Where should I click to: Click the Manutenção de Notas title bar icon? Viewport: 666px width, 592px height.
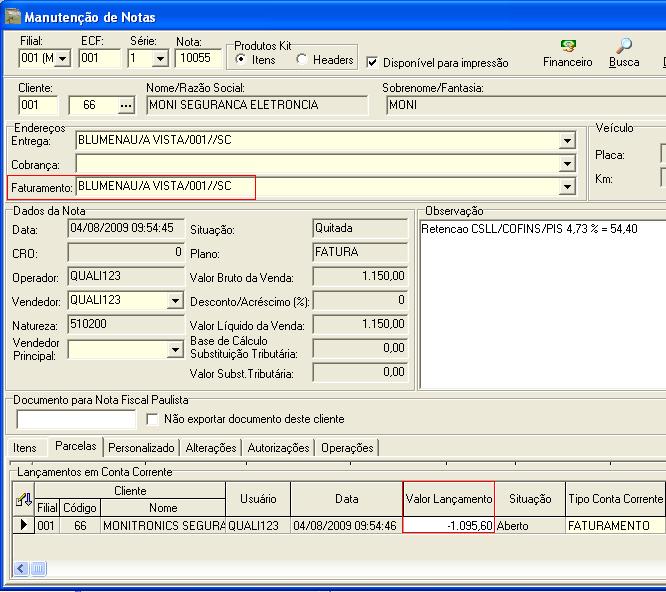(13, 17)
